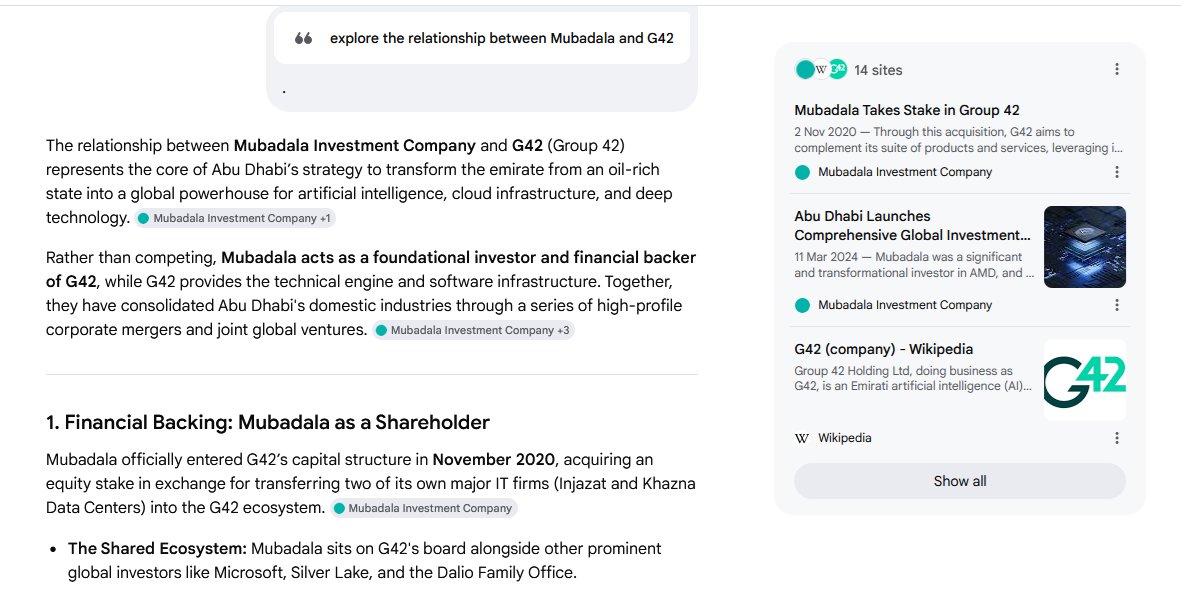Viewport: 1181px width, 599px height.
Task: Click the Mubadala Investment Company label under Abu Dhabi article
Action: point(905,305)
